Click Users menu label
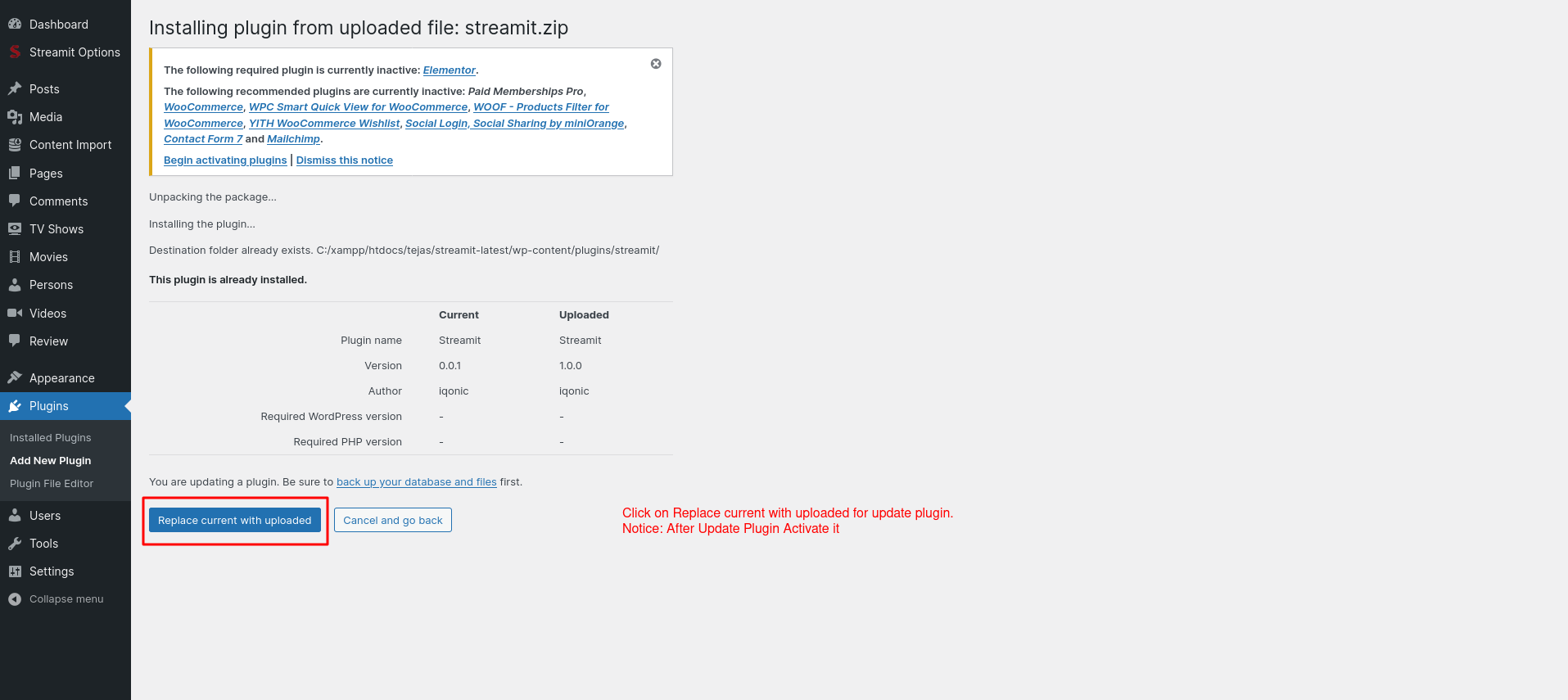1568x700 pixels. click(x=45, y=516)
